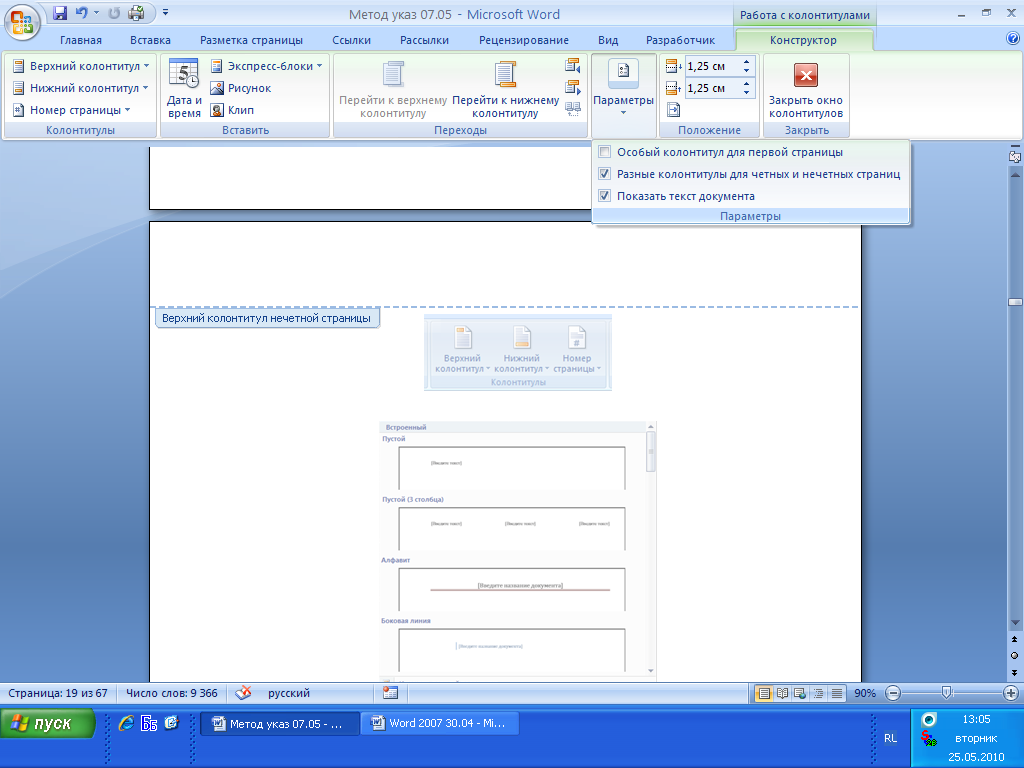Click Клип to insert clip art

(232, 110)
